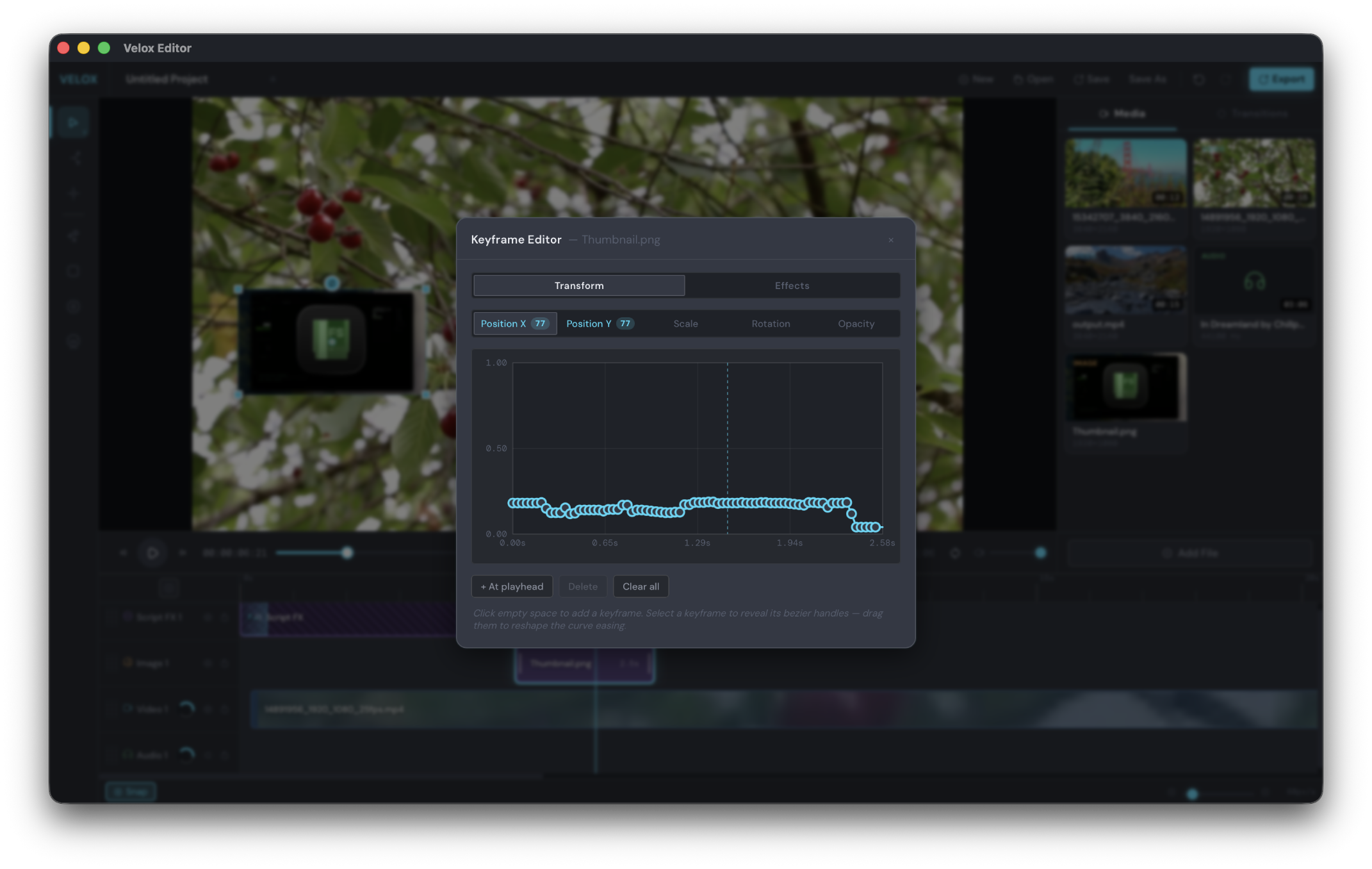
Task: Select the Position X property tab
Action: point(515,324)
